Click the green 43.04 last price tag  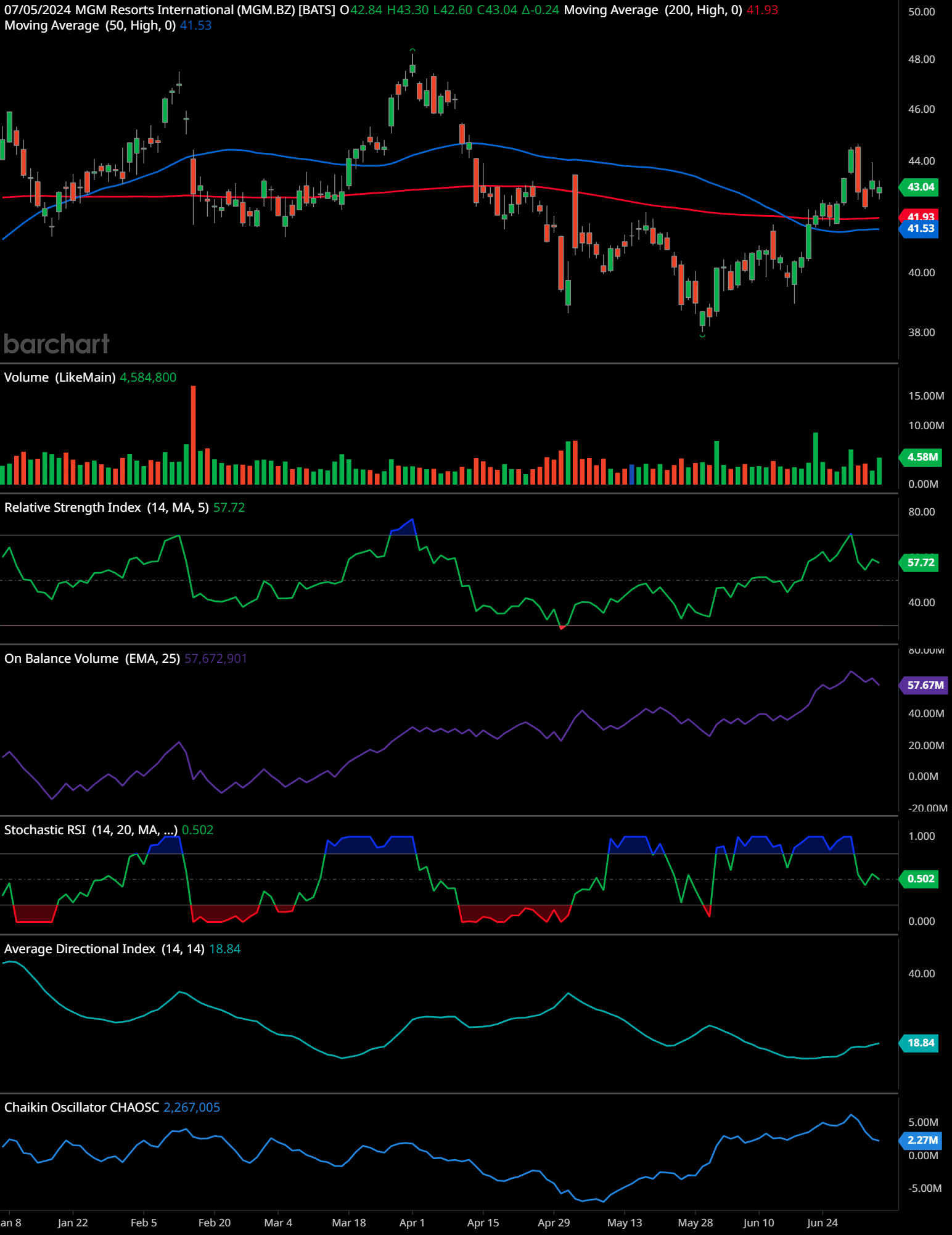click(919, 187)
